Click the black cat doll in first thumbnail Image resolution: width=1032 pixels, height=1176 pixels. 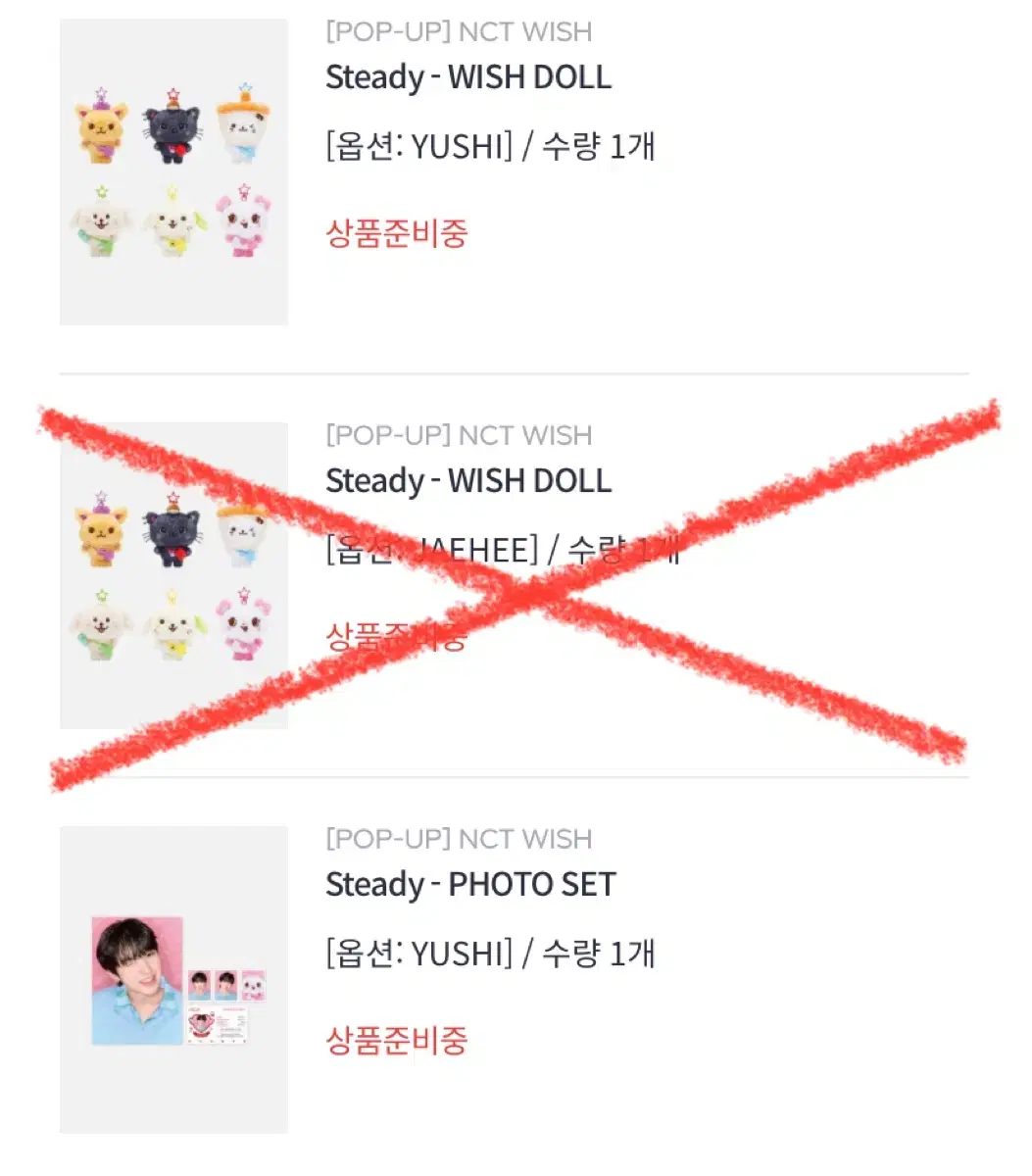coord(172,127)
